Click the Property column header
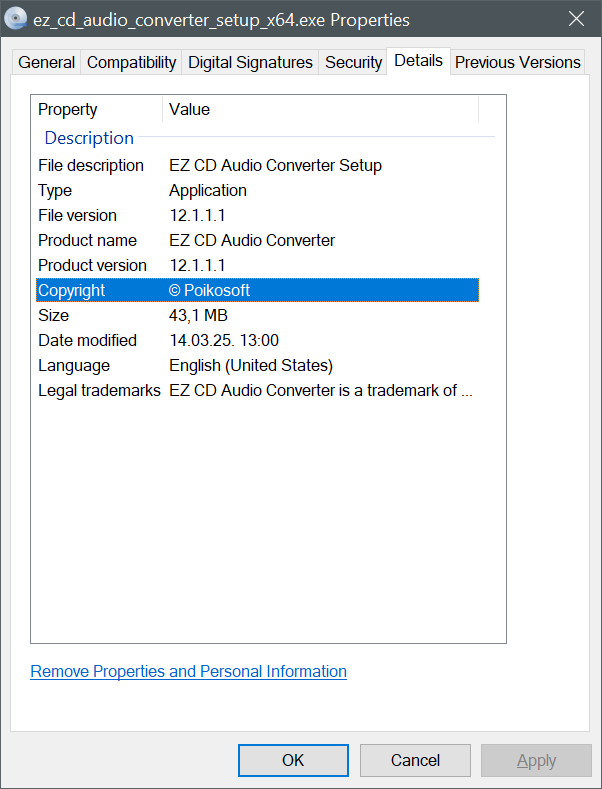Viewport: 602px width, 789px height. click(99, 109)
